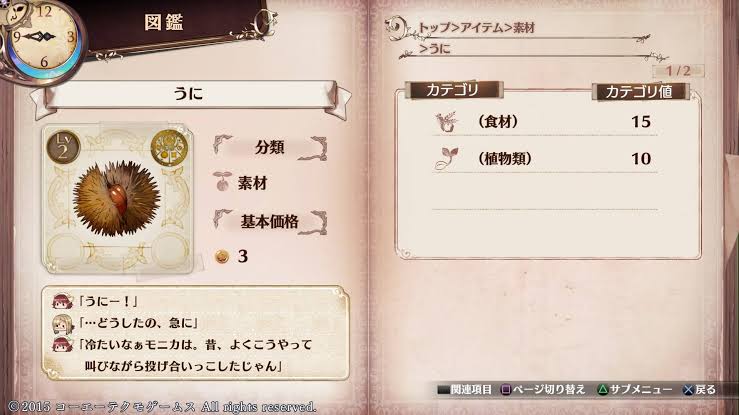This screenshot has height=415, width=739.
Task: Click the トップ breadcrumb link
Action: (x=434, y=28)
